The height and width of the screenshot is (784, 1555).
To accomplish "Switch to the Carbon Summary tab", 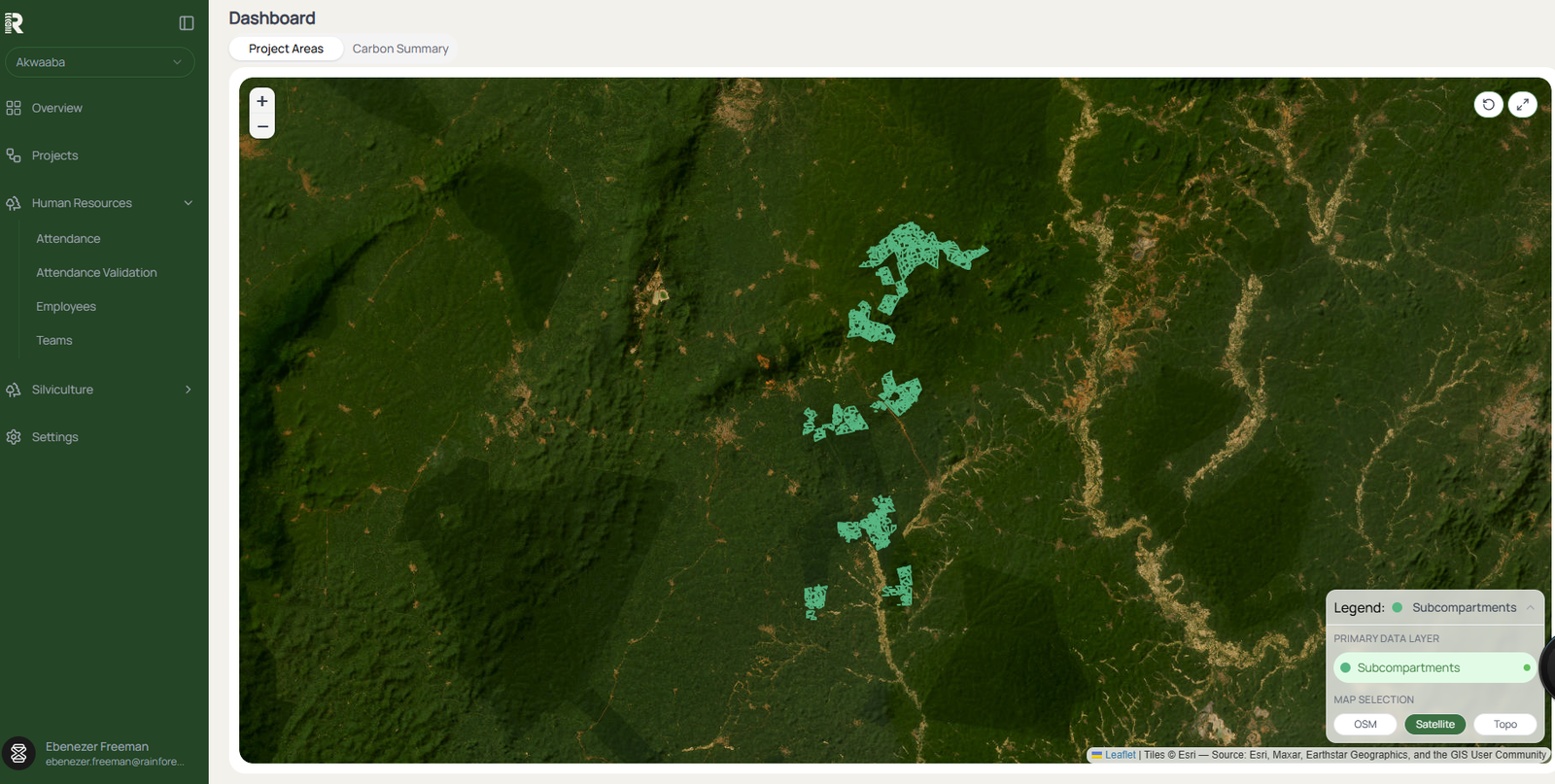I will 400,49.
